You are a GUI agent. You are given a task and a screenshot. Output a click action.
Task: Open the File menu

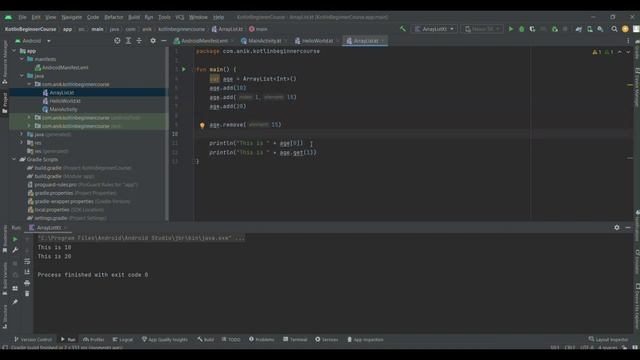[x=22, y=17]
